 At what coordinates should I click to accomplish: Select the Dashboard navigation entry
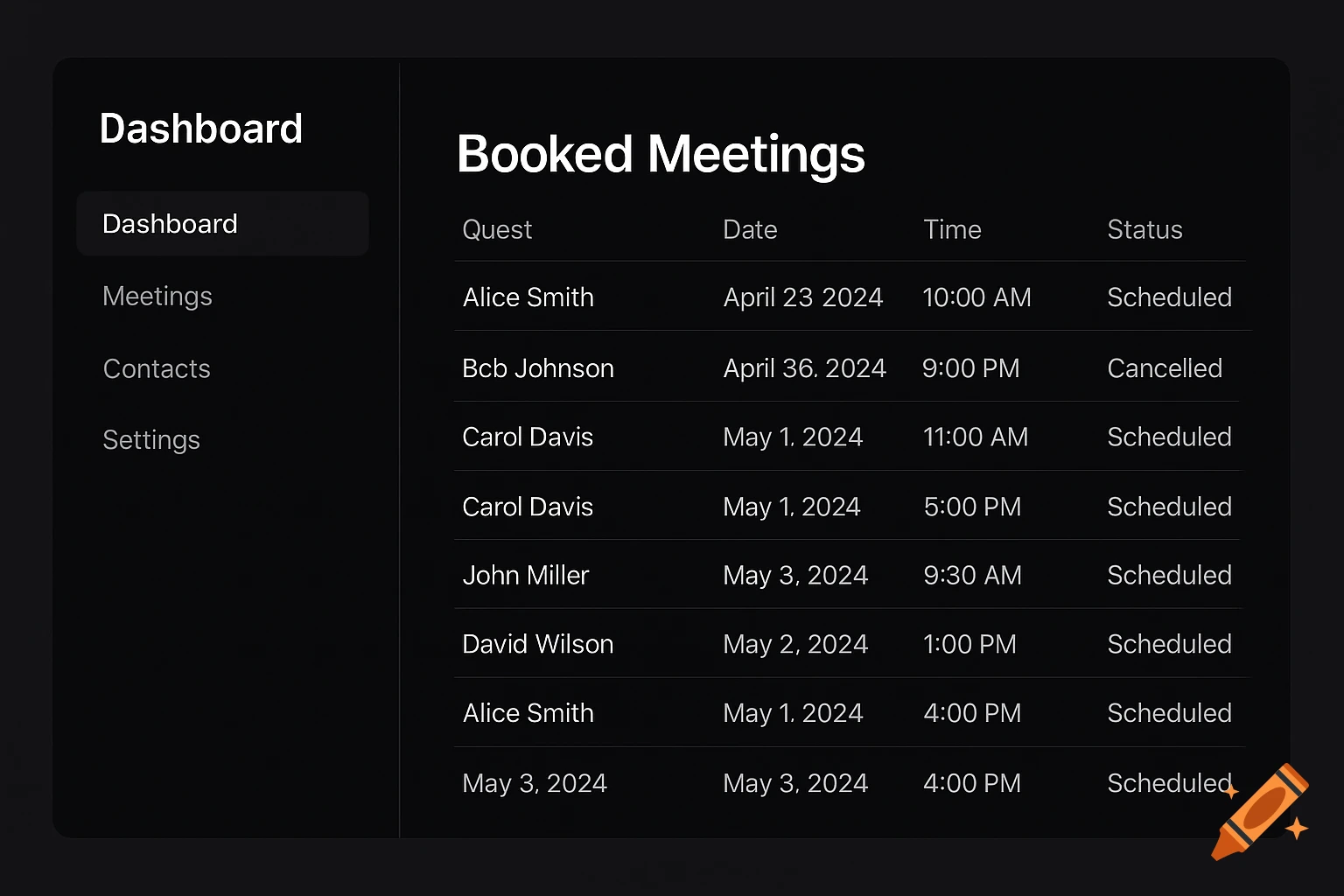pyautogui.click(x=170, y=223)
